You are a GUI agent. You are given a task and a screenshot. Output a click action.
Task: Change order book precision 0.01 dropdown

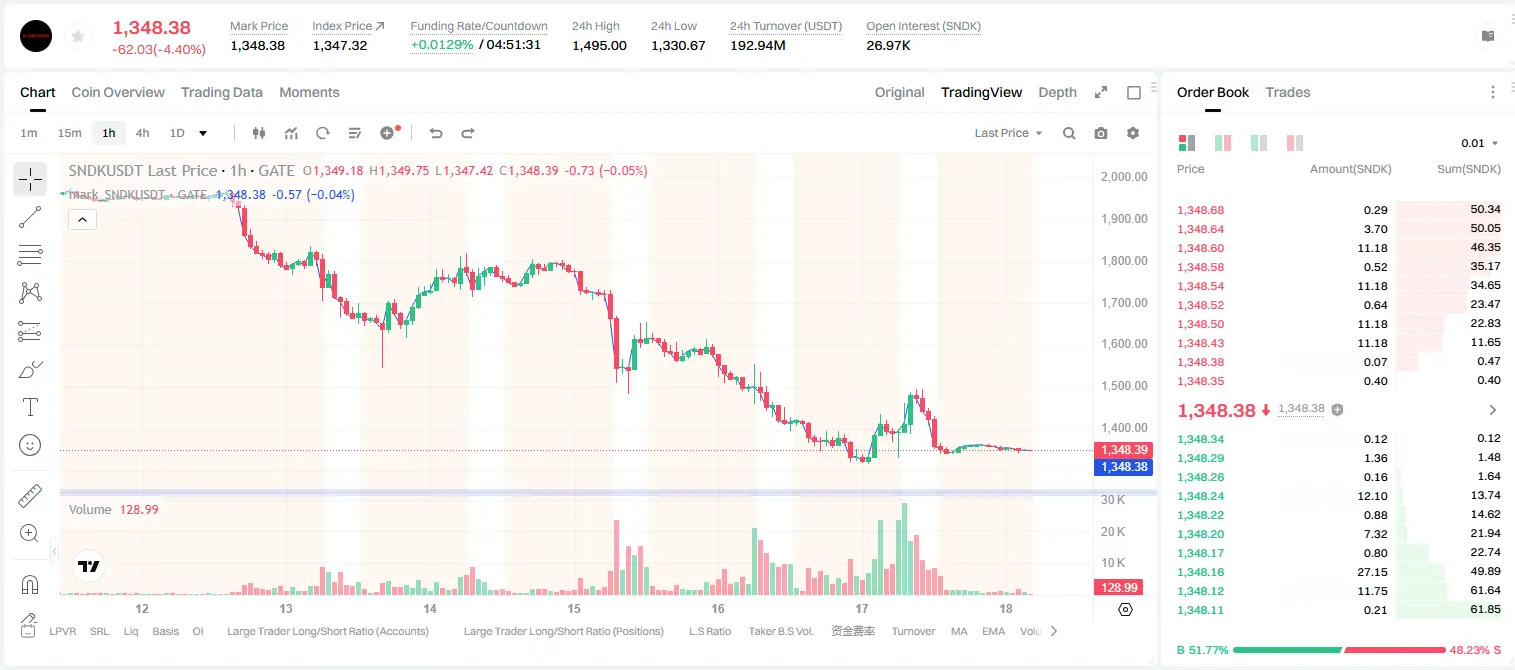[1480, 143]
